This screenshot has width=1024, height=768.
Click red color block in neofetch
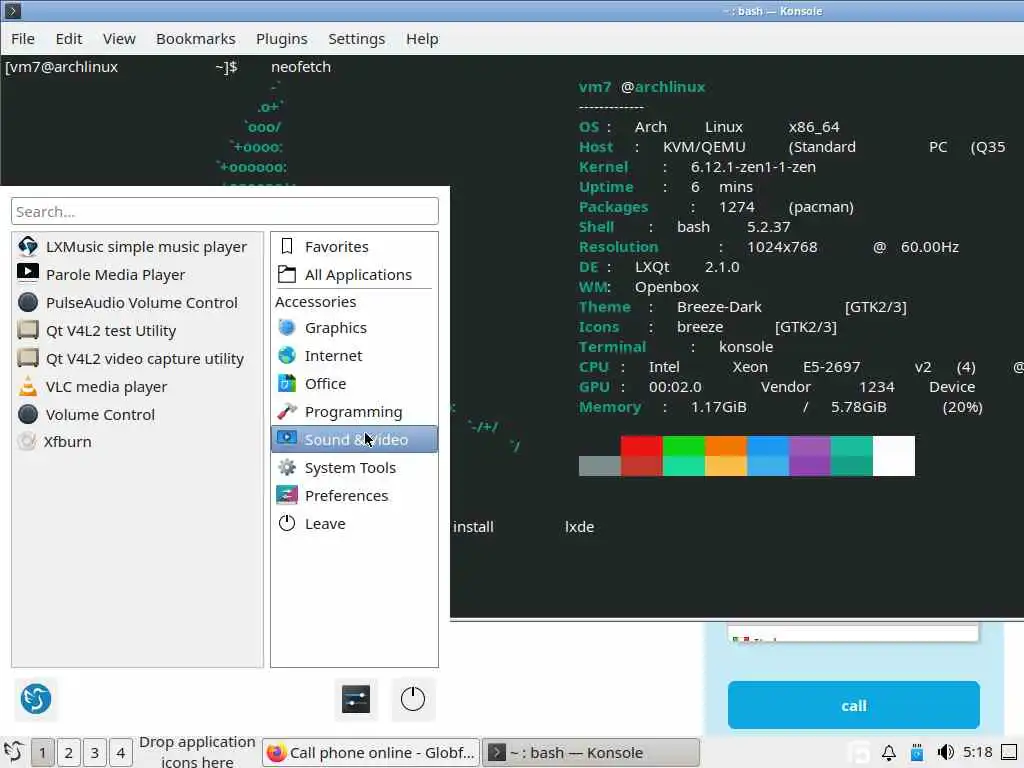[x=641, y=456]
